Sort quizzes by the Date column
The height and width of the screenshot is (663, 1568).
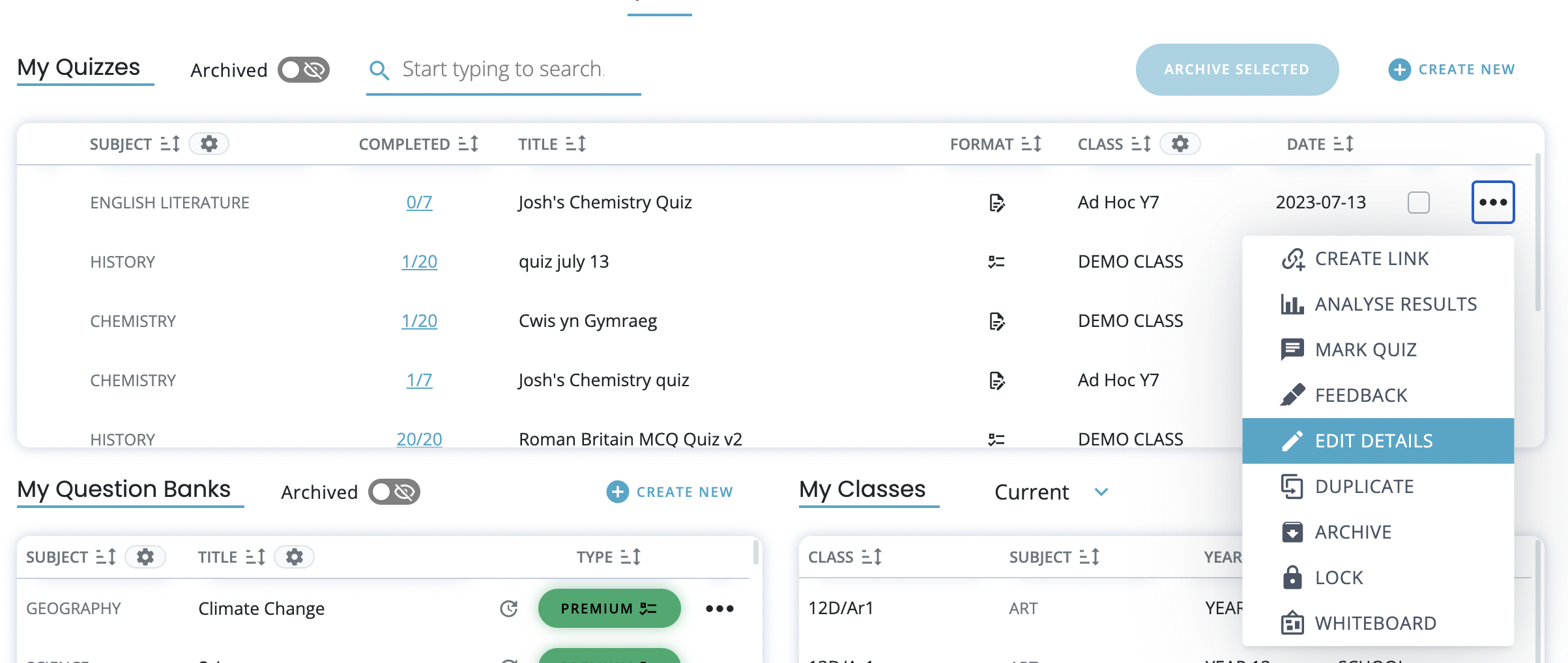click(x=1343, y=144)
